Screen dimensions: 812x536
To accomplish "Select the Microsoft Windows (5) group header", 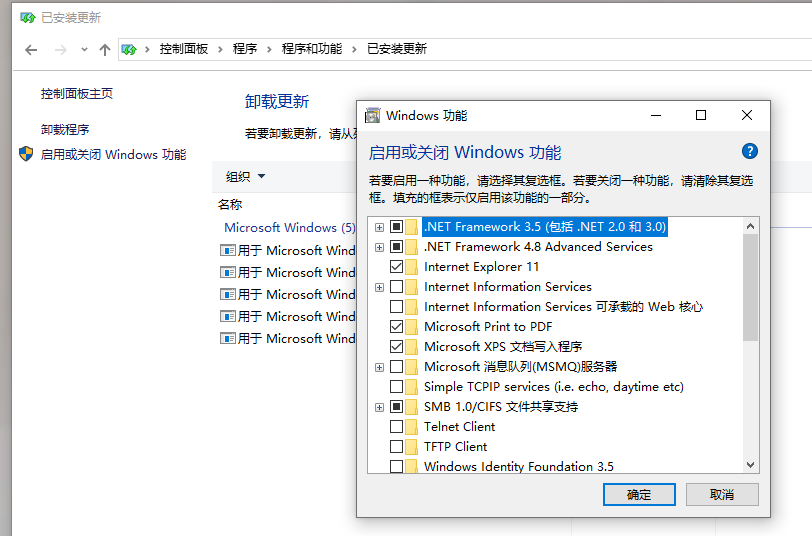I will 289,228.
